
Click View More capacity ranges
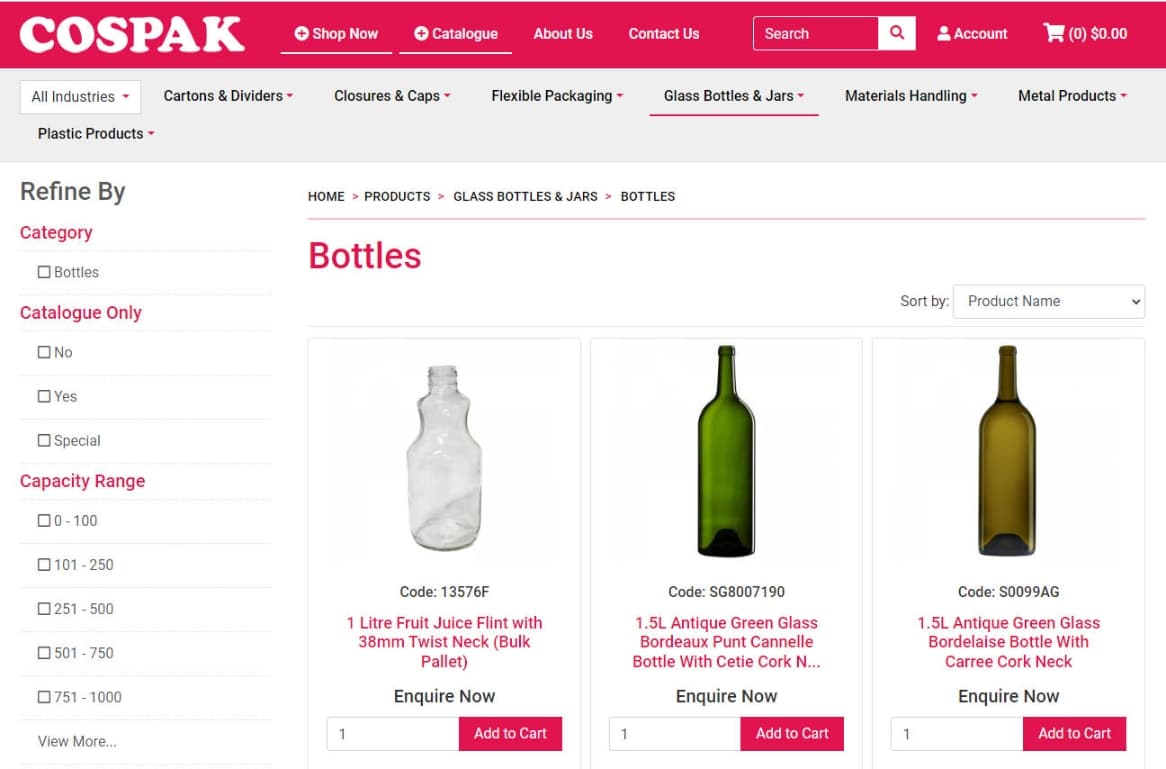[77, 741]
